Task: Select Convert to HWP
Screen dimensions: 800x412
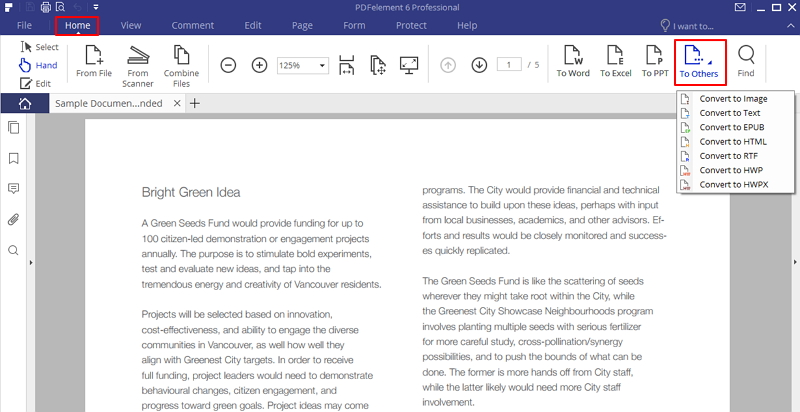Action: 735,170
